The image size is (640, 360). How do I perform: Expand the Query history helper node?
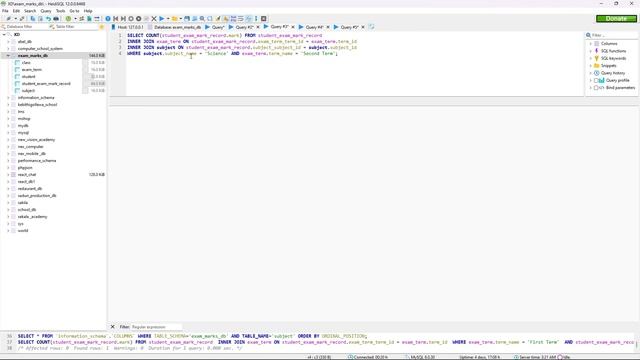tap(591, 73)
